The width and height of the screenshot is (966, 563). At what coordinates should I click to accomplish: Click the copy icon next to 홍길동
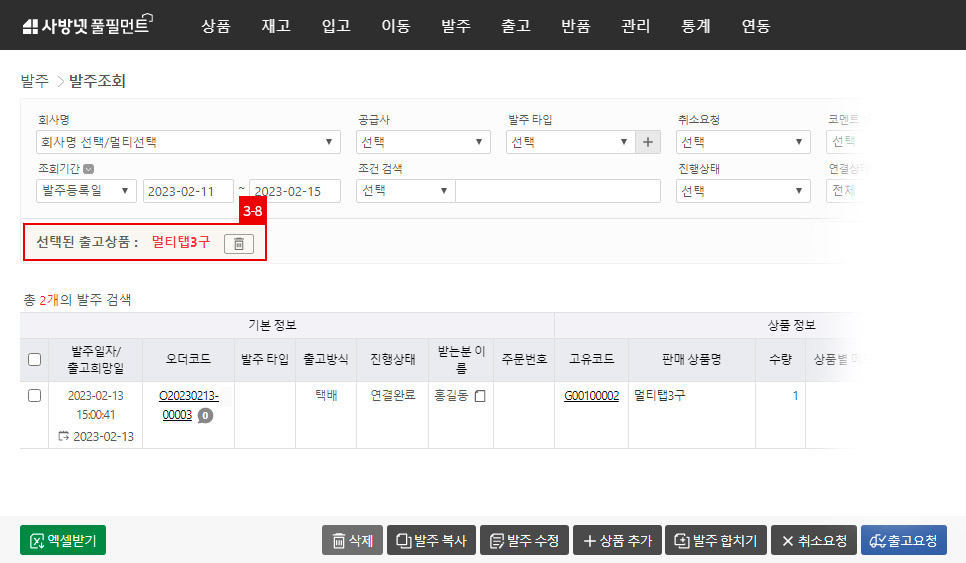click(x=480, y=396)
